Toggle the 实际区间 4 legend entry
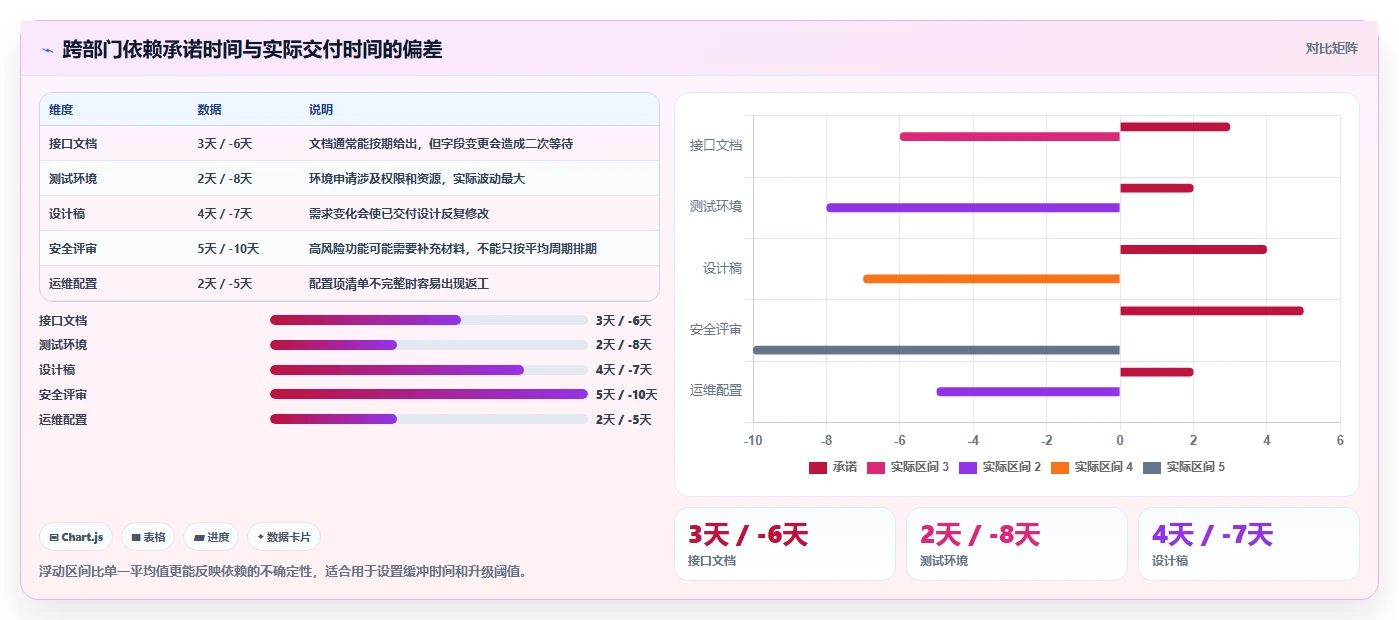This screenshot has width=1399, height=620. click(1091, 467)
